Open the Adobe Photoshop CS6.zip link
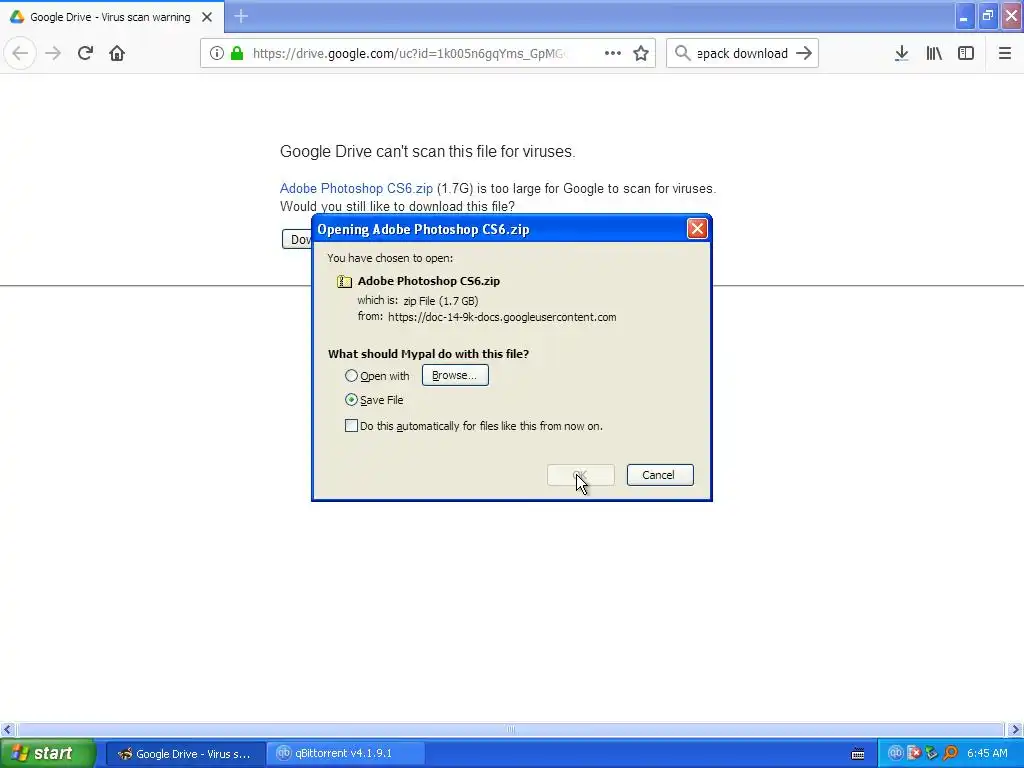 click(x=356, y=189)
